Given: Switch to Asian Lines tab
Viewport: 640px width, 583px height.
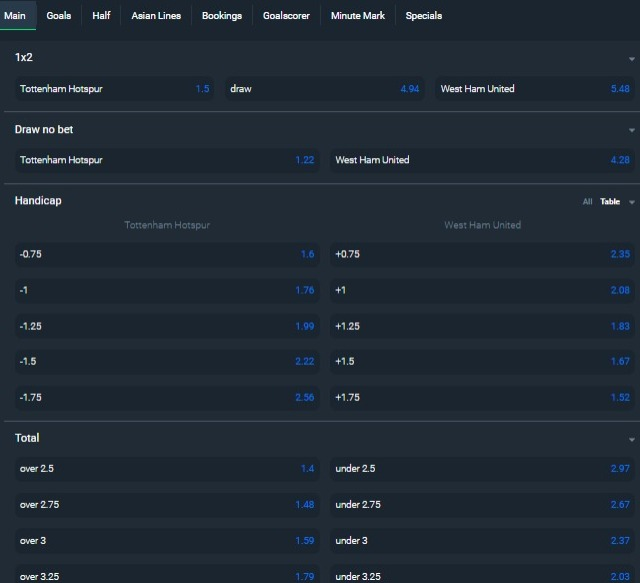Looking at the screenshot, I should click(156, 16).
